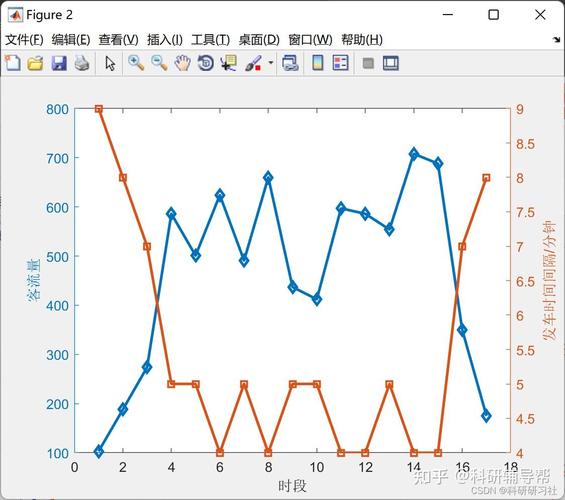The image size is (565, 500).
Task: Open the 工具(T) menu
Action: click(210, 39)
